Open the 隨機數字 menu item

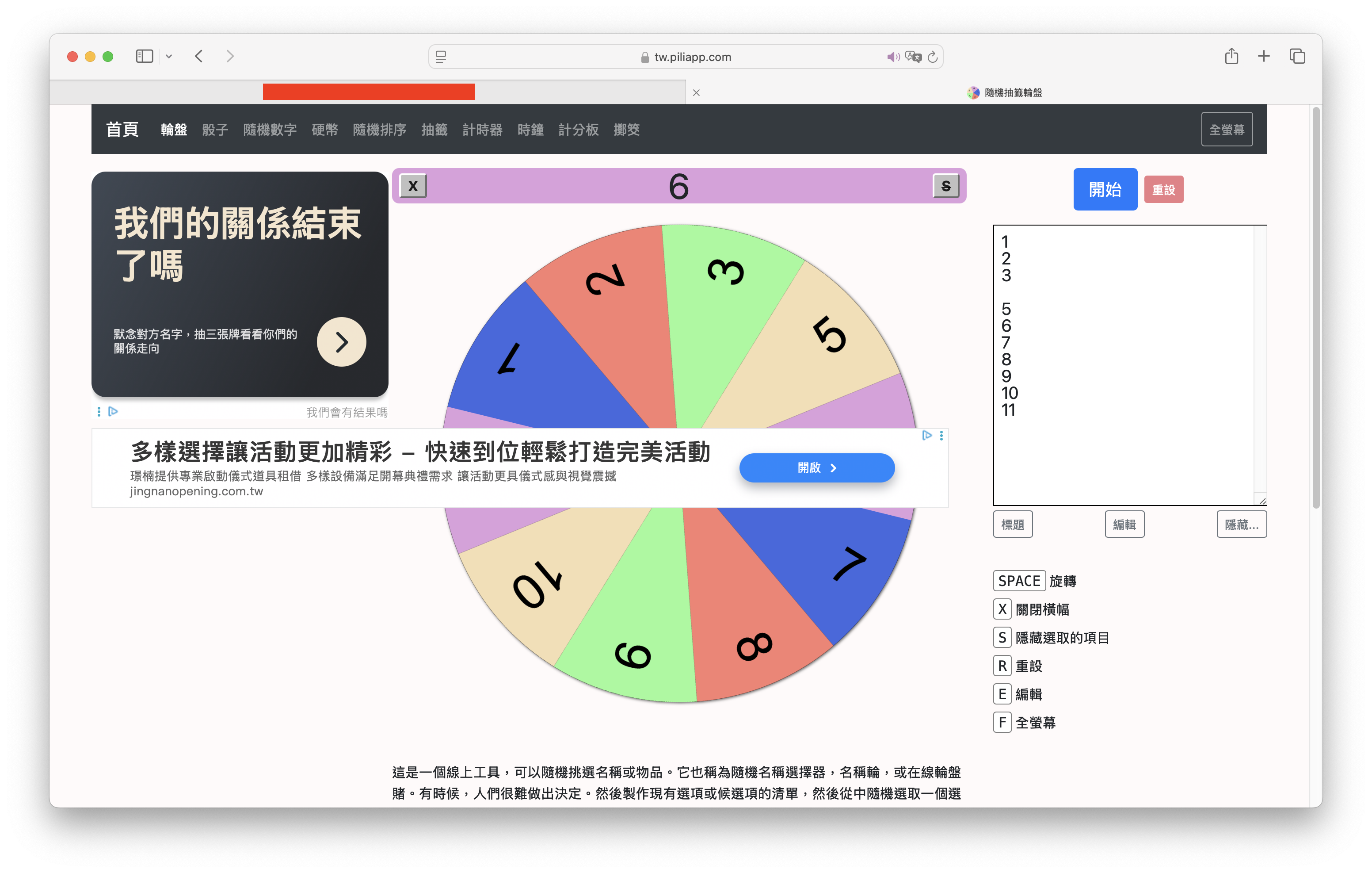[x=270, y=130]
